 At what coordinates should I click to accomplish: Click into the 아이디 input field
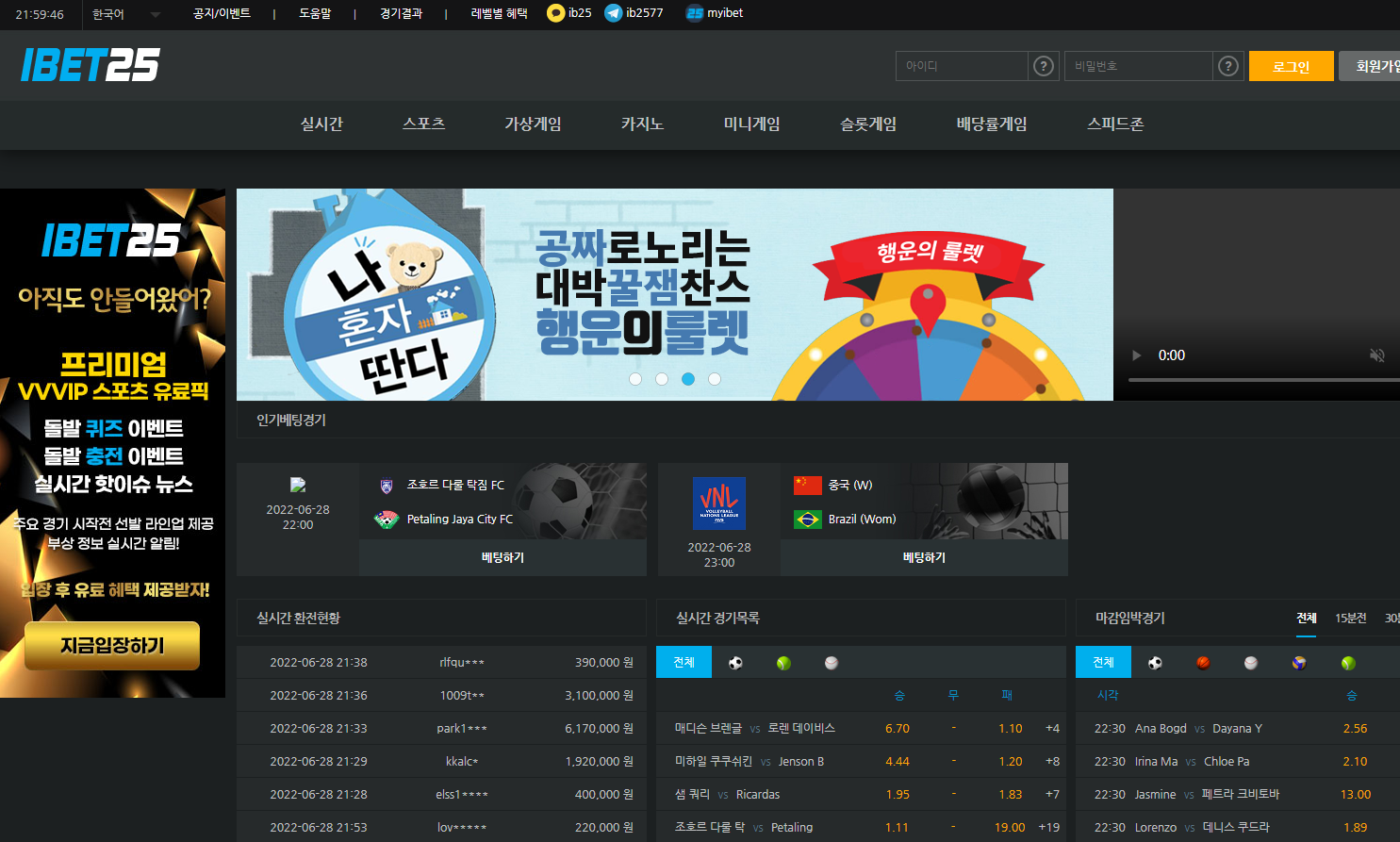962,66
